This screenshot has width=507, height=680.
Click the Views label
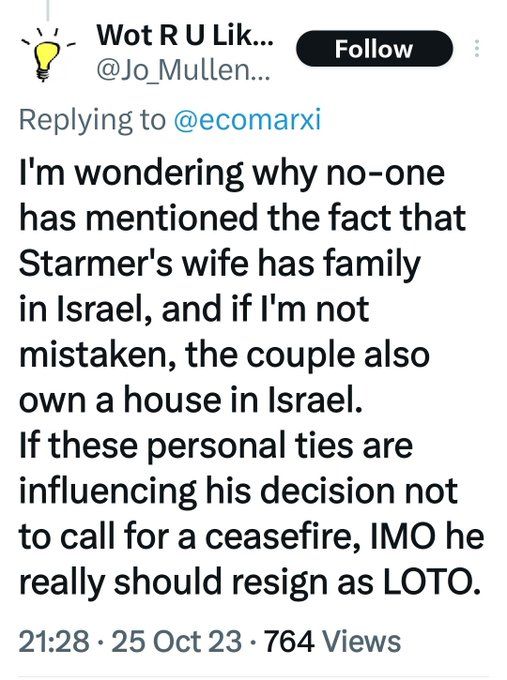tap(363, 641)
